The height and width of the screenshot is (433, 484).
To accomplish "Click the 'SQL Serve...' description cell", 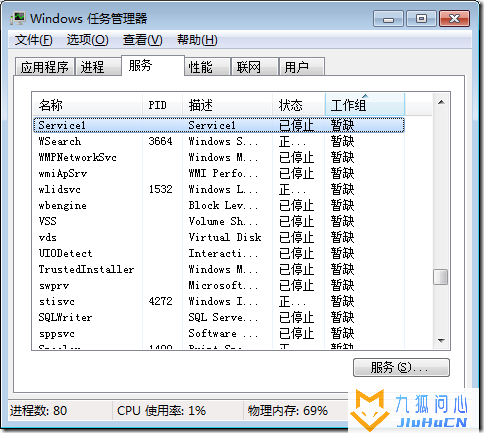I will [x=223, y=317].
